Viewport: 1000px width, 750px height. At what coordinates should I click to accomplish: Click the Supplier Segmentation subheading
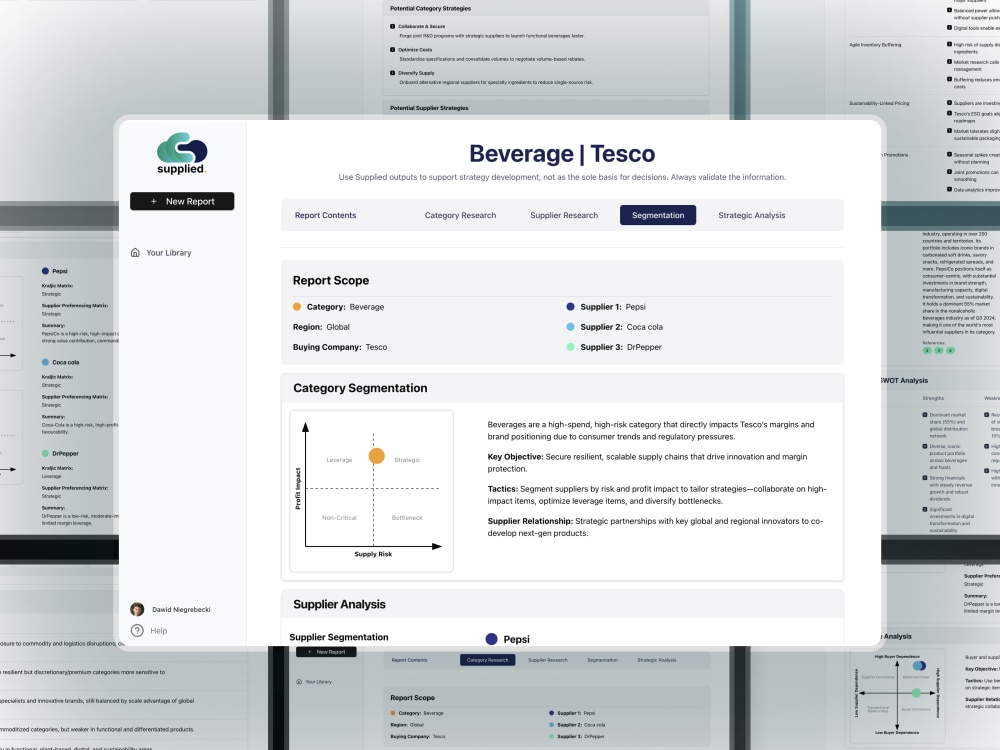pyautogui.click(x=339, y=637)
